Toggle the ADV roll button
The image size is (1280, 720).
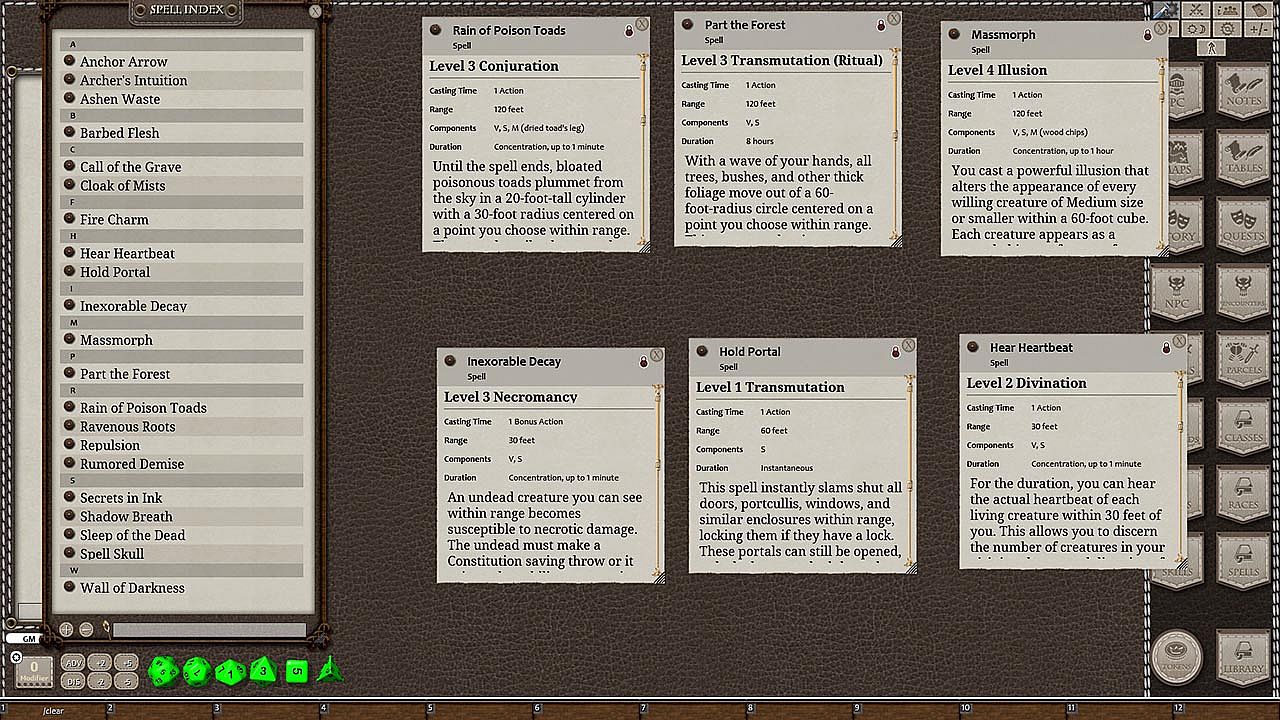click(73, 663)
